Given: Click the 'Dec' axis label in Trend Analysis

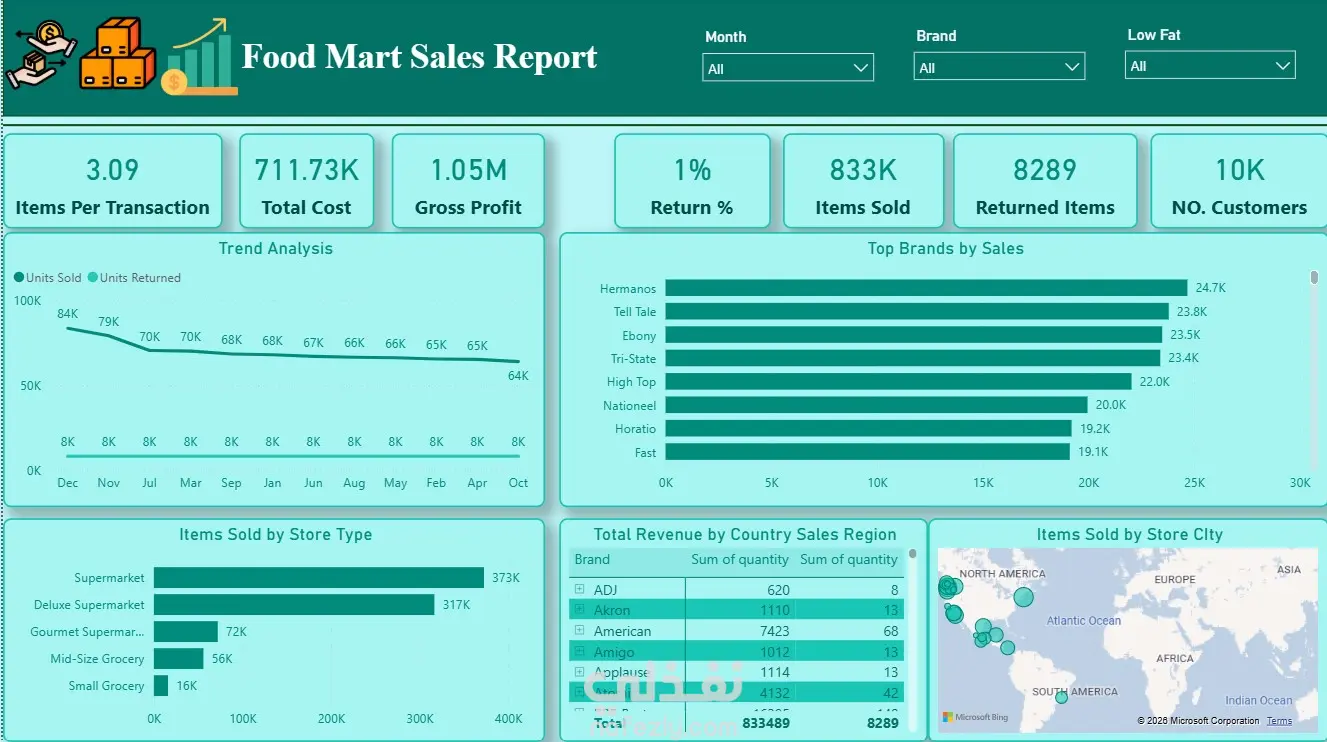Looking at the screenshot, I should [x=68, y=483].
